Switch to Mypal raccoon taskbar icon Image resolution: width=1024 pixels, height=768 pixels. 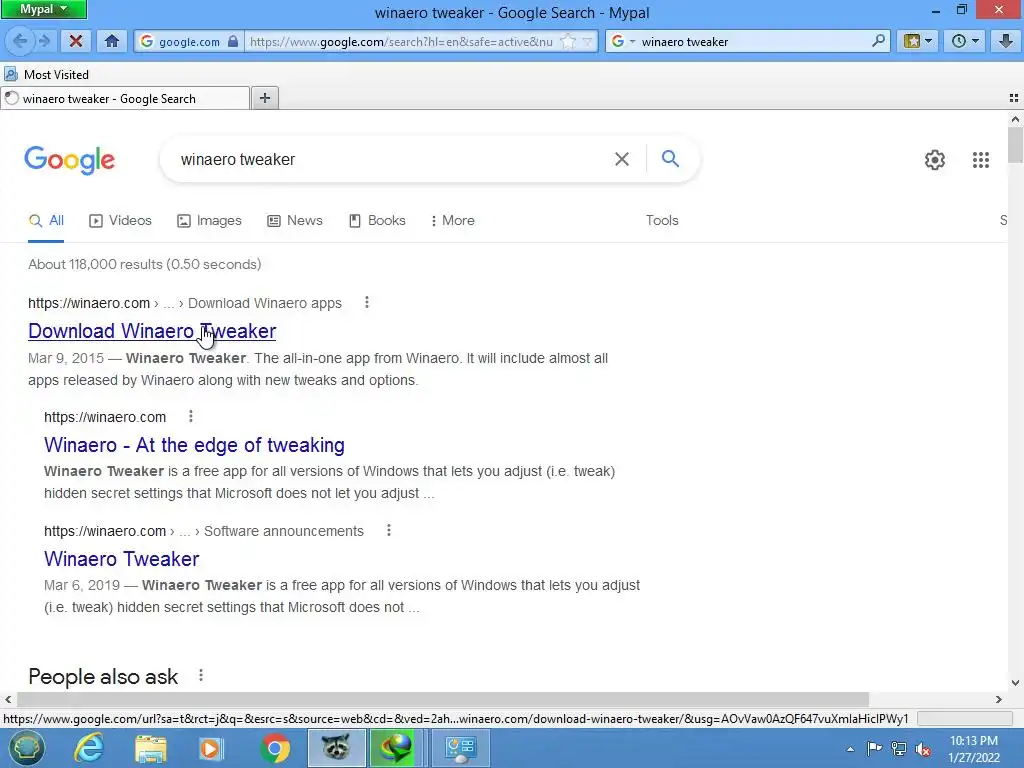(336, 748)
